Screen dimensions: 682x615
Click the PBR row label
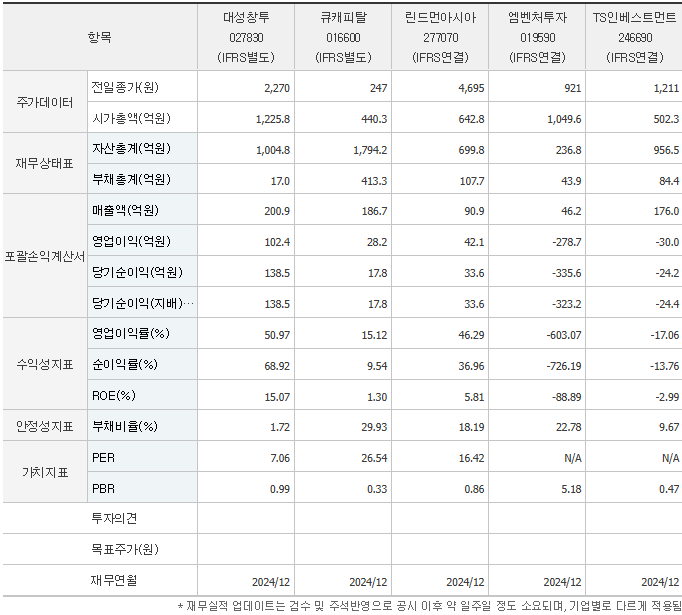click(x=104, y=489)
